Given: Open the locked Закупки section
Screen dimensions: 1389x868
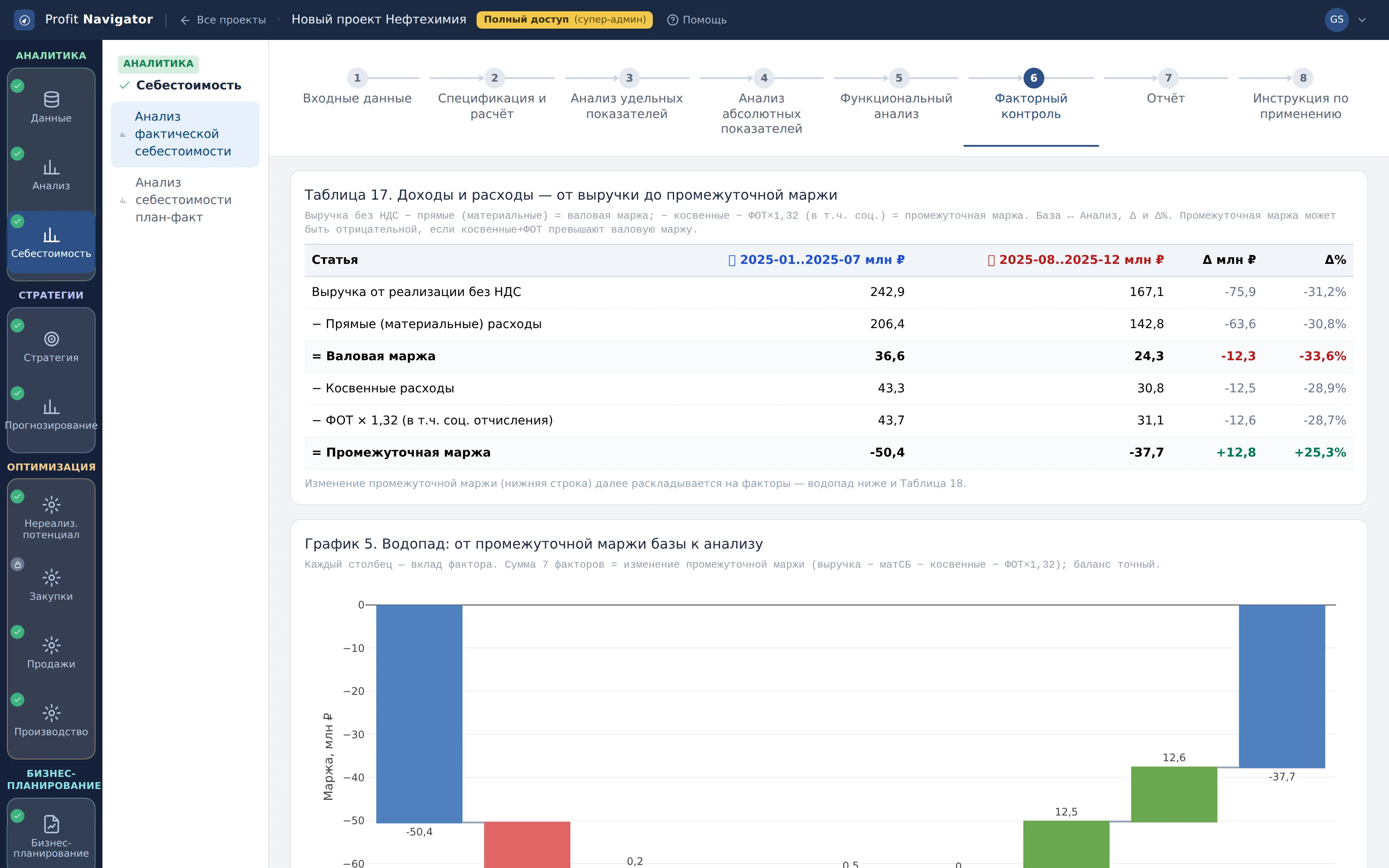Looking at the screenshot, I should tap(51, 585).
